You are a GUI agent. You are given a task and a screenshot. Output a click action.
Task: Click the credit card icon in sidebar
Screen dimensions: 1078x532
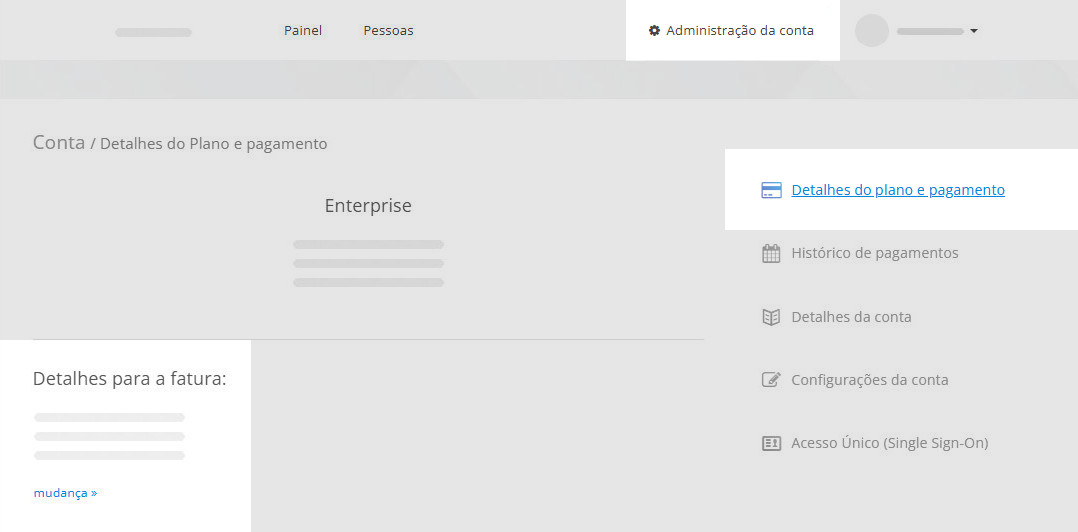tap(771, 190)
